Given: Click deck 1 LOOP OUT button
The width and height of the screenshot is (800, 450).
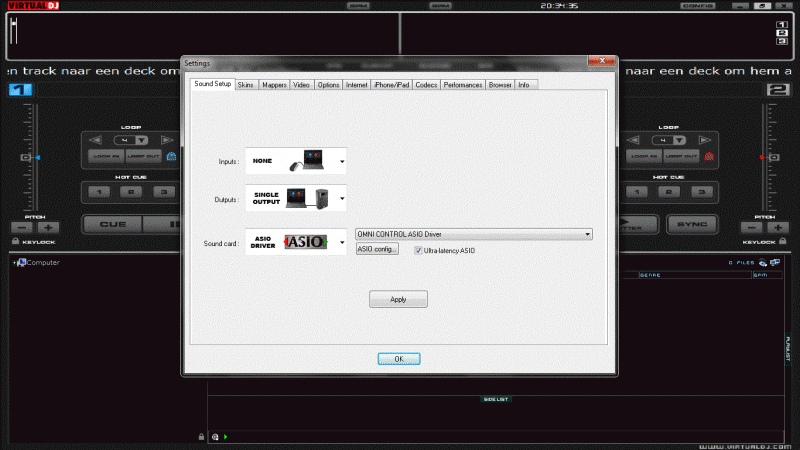Looking at the screenshot, I should (143, 156).
